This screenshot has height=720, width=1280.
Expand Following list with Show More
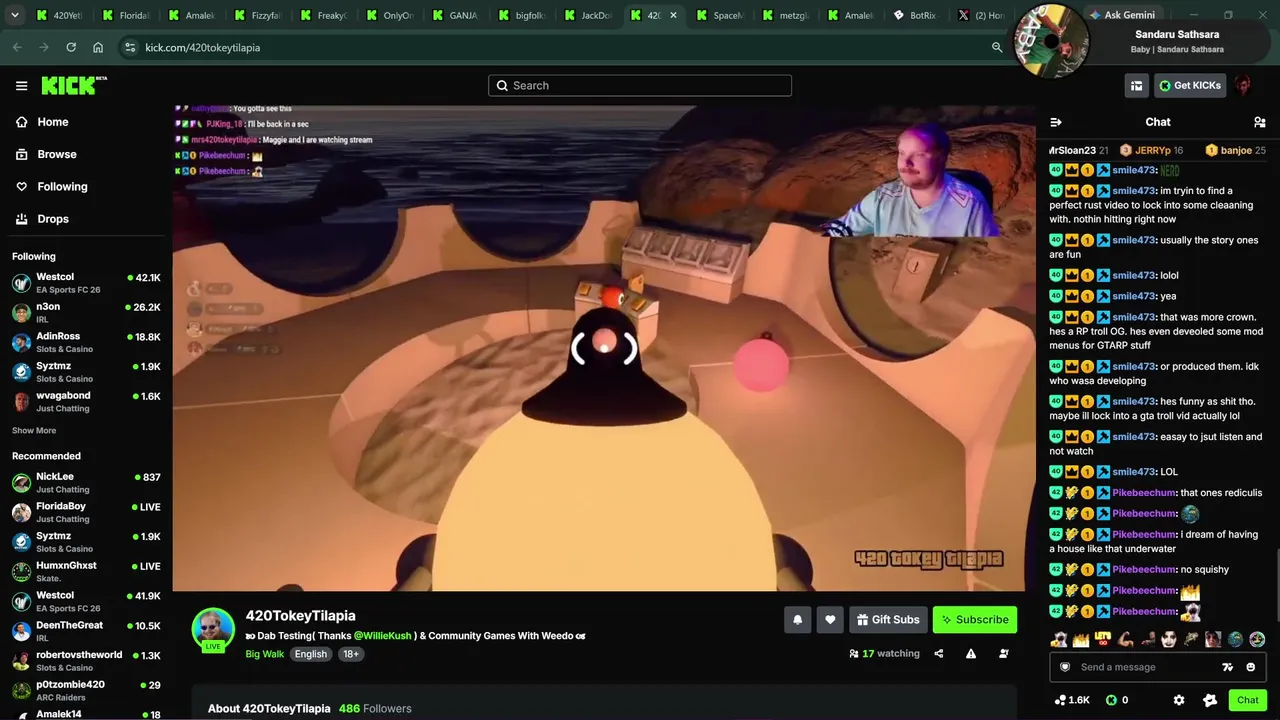[x=34, y=431]
